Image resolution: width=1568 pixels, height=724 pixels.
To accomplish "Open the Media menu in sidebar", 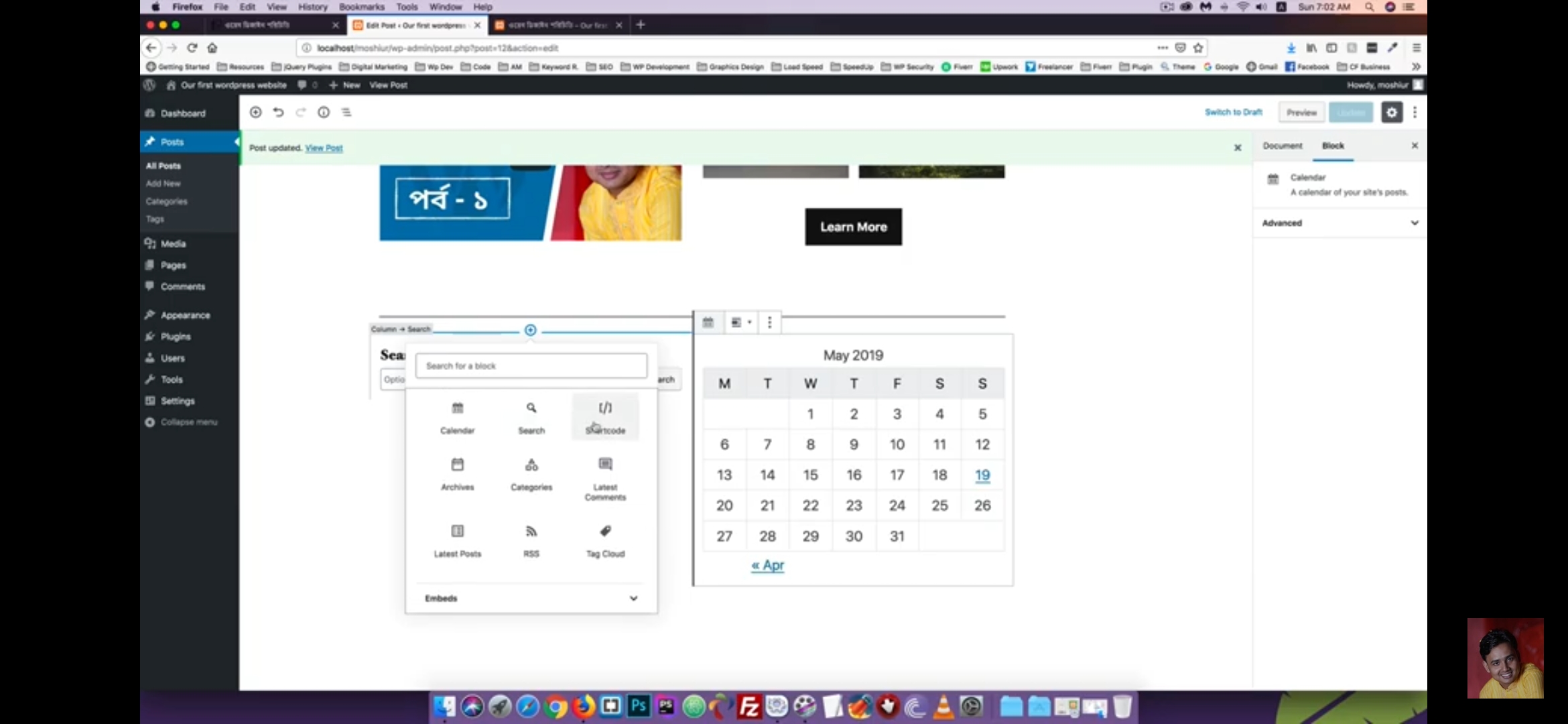I will click(x=173, y=243).
